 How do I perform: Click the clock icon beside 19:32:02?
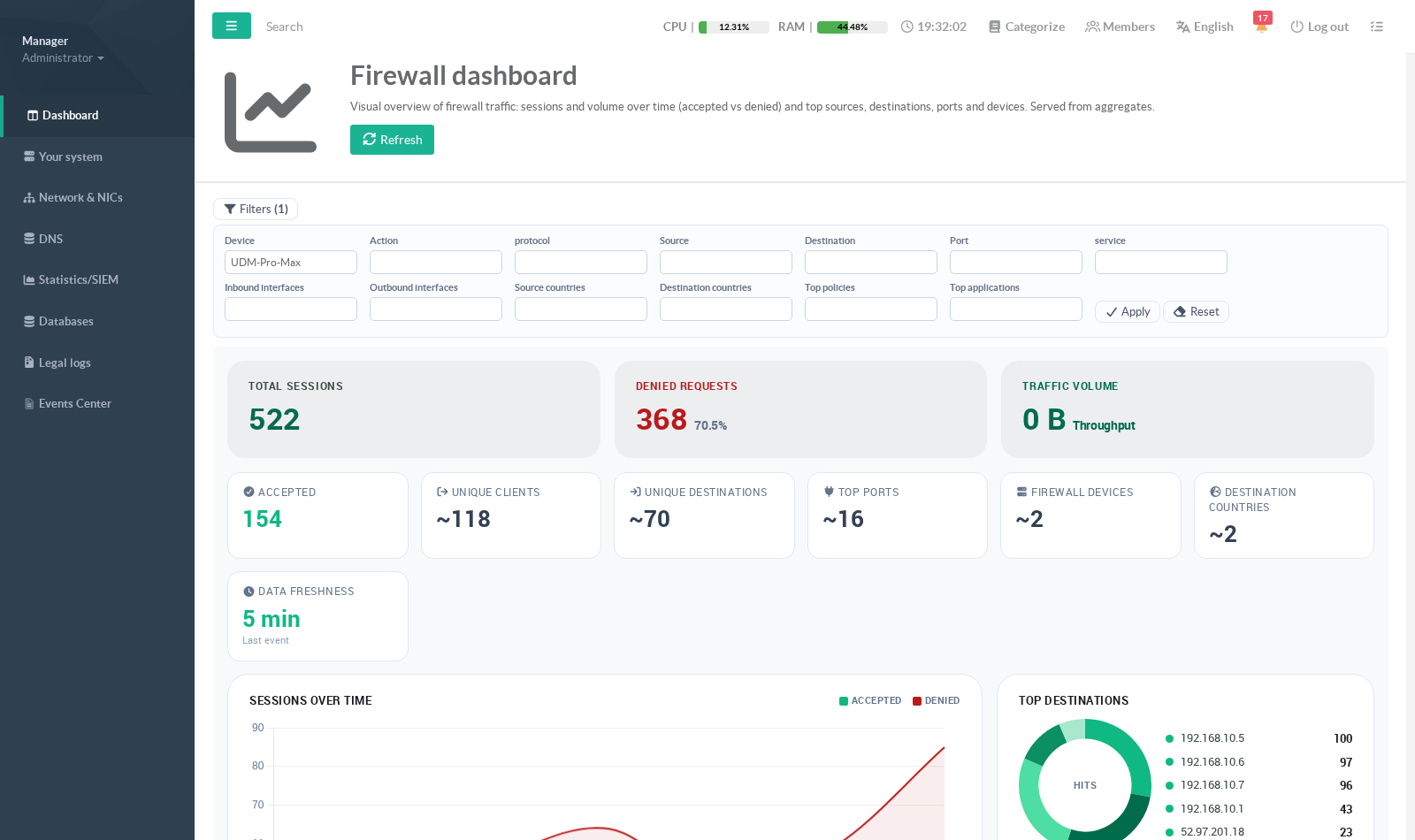tap(906, 27)
